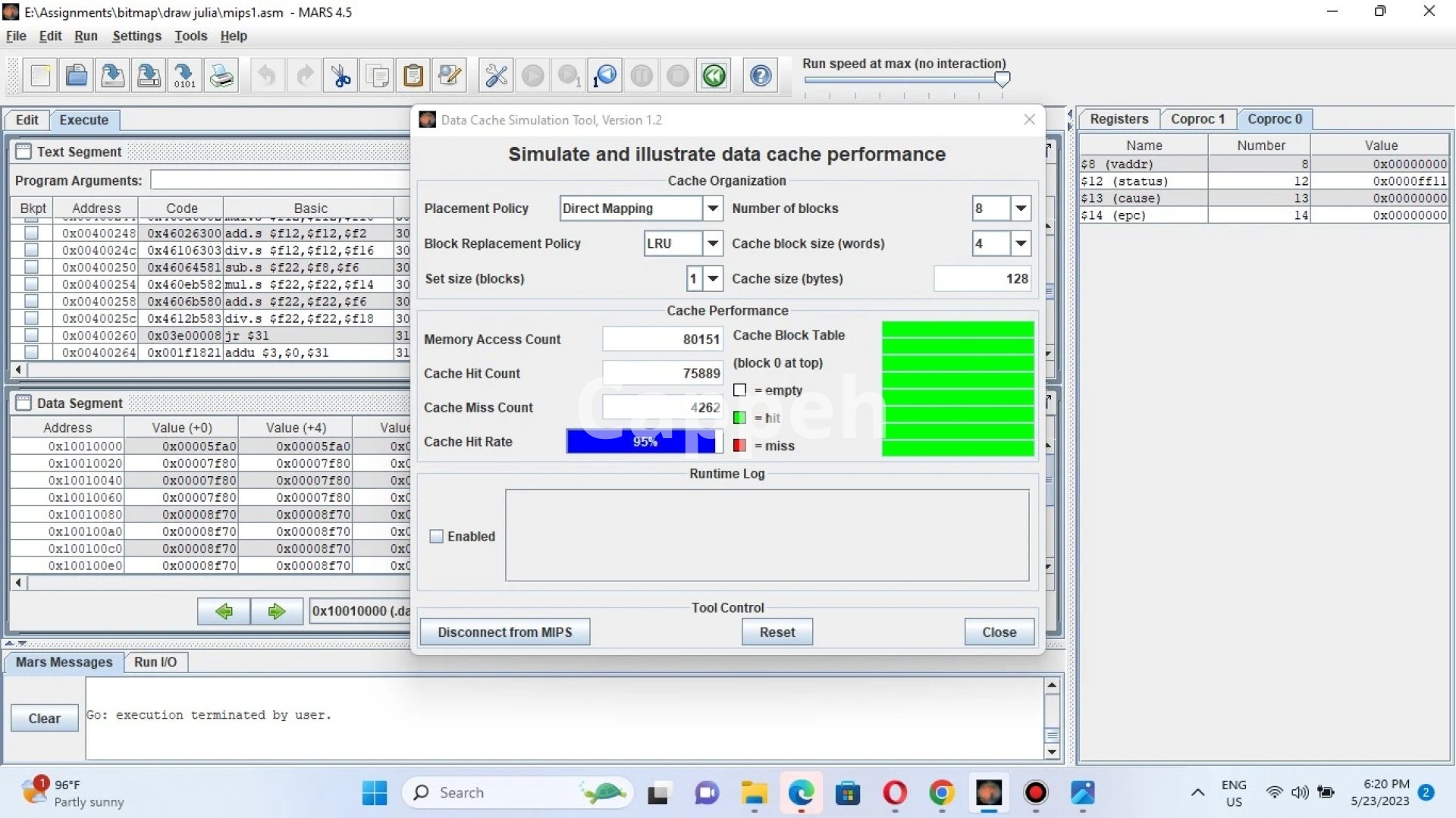
Task: Open the Help question mark icon
Action: coord(761,76)
